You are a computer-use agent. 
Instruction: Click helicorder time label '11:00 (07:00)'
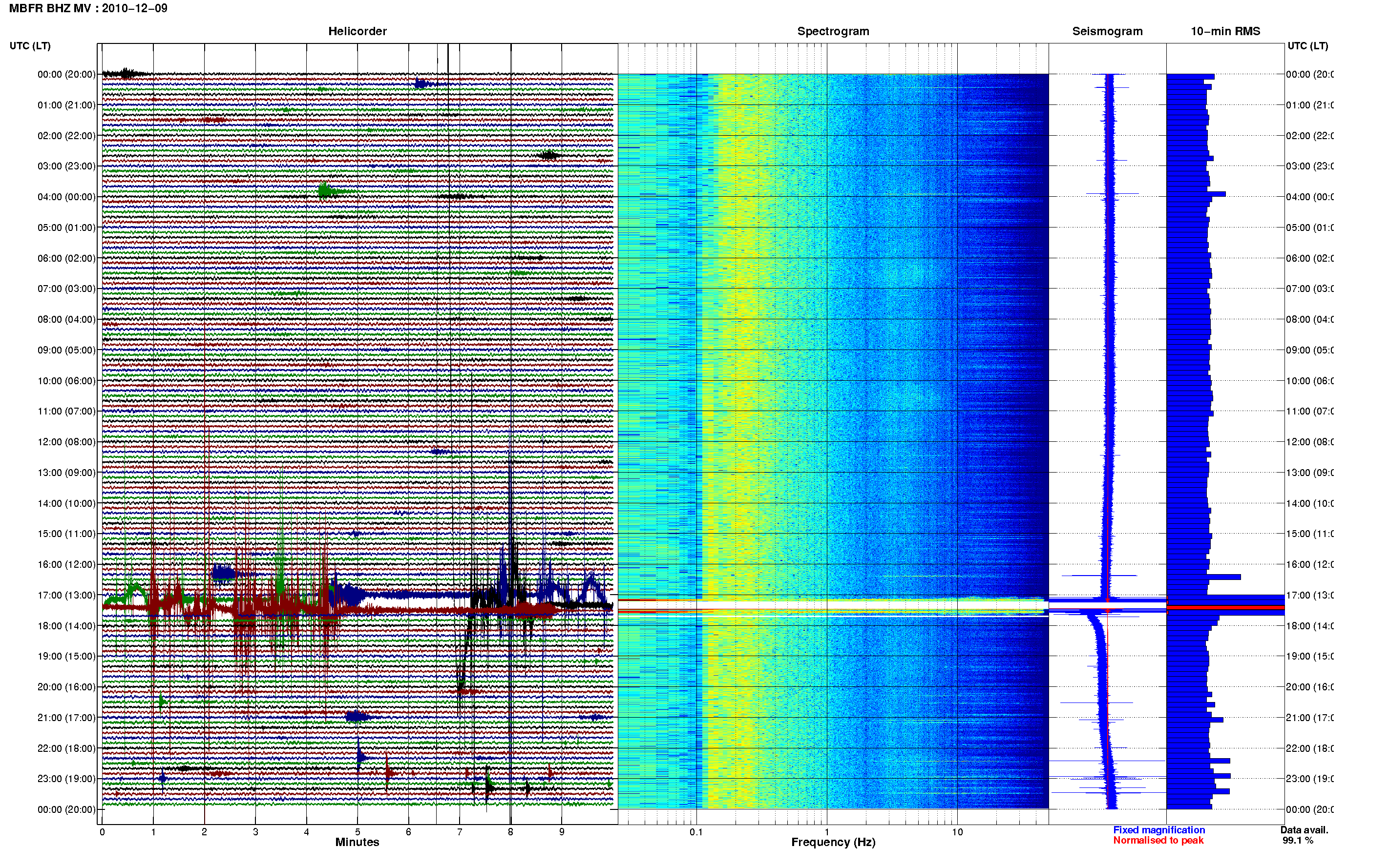(x=66, y=411)
